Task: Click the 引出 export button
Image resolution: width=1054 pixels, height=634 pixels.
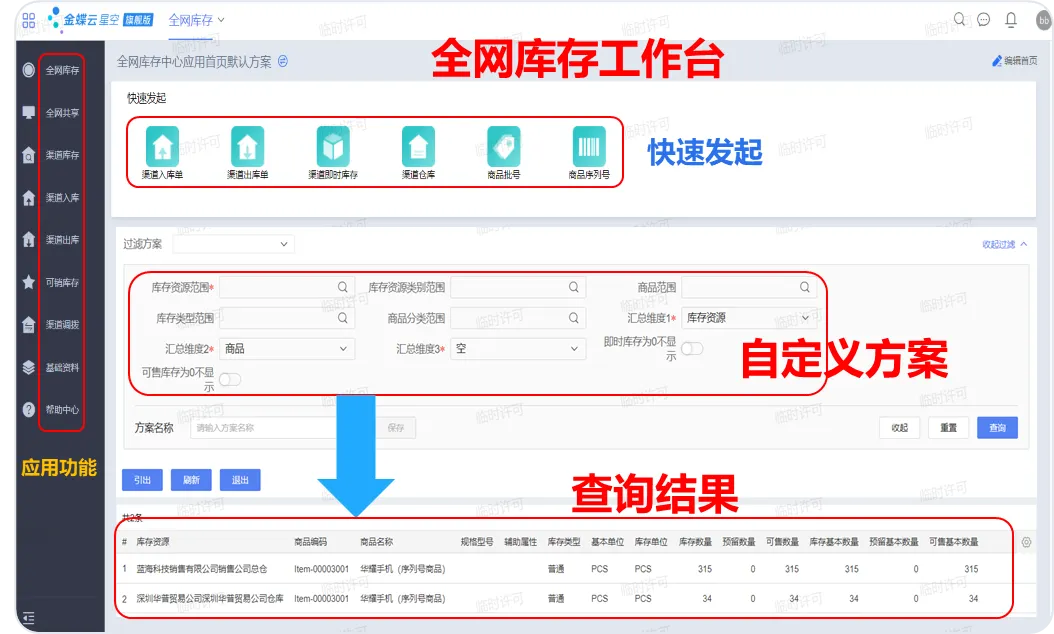Action: [x=142, y=480]
